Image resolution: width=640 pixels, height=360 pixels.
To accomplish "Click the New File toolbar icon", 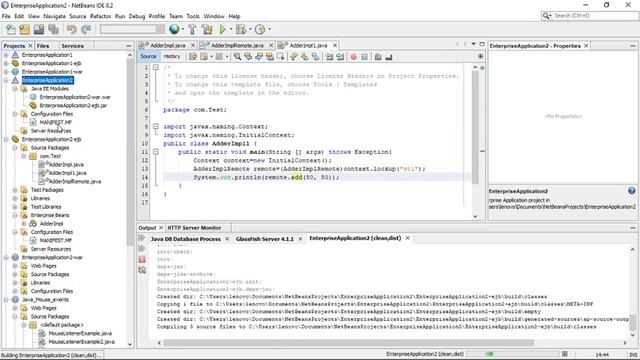I will pyautogui.click(x=11, y=29).
